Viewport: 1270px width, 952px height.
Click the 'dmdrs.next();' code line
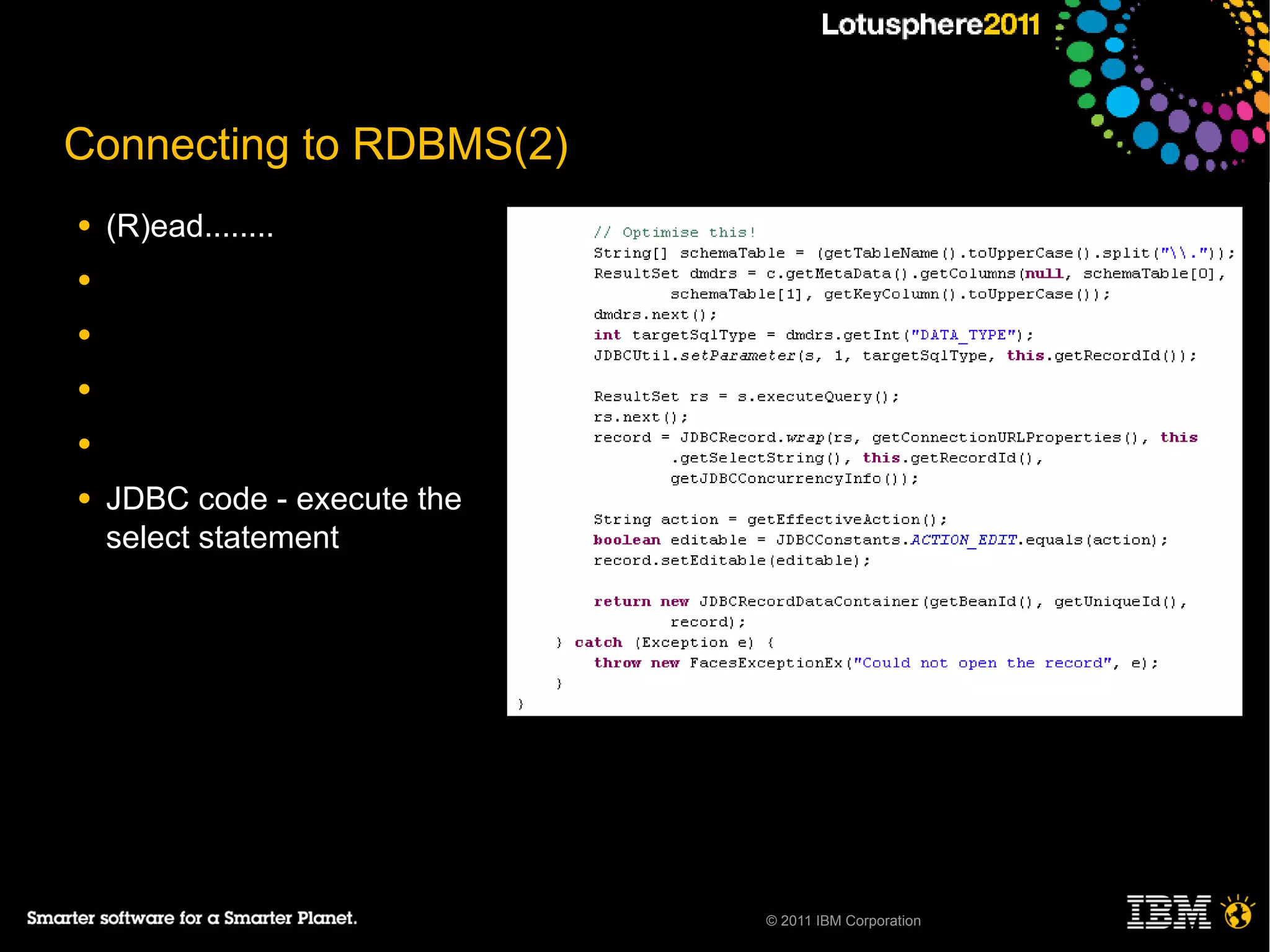[655, 314]
